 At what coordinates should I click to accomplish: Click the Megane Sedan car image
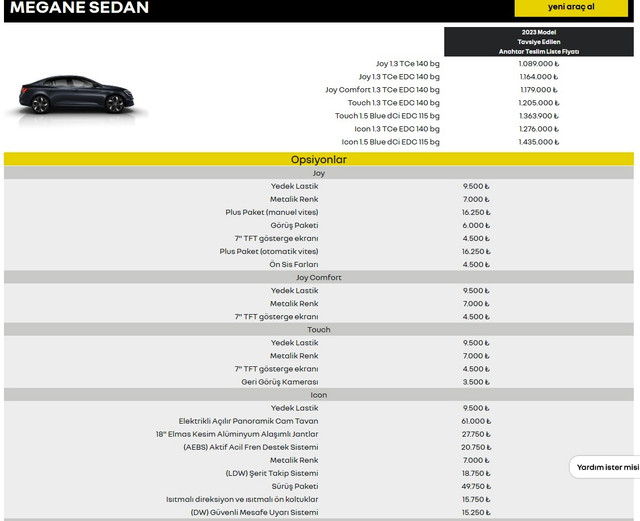pos(77,96)
